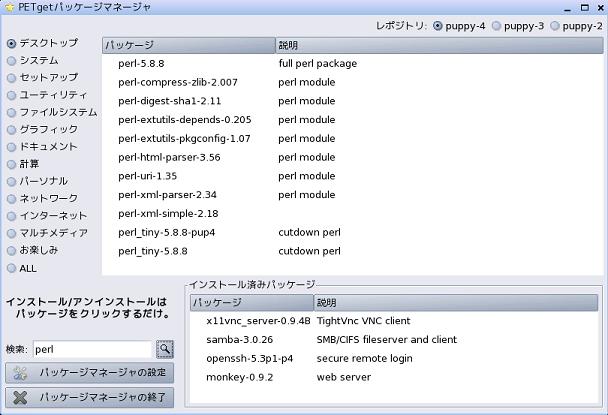Screen dimensions: 608x415
Task: Select the puppy-4 repository radio
Action: click(x=459, y=26)
